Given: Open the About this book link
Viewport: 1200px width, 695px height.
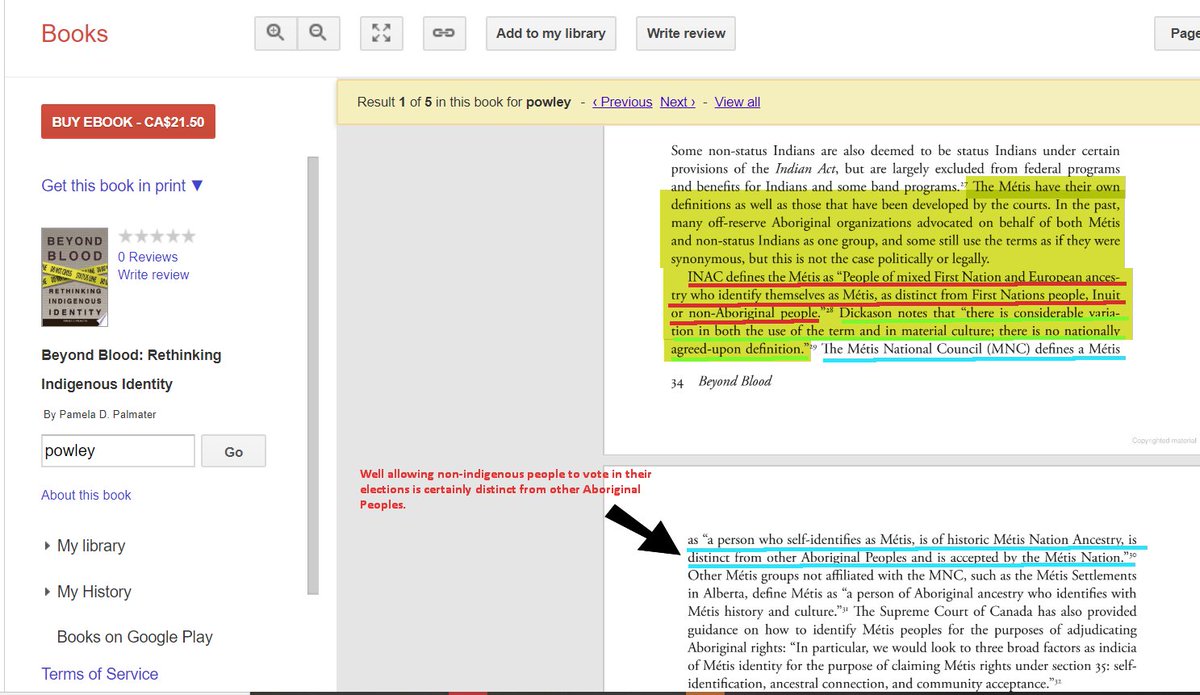Looking at the screenshot, I should (86, 495).
